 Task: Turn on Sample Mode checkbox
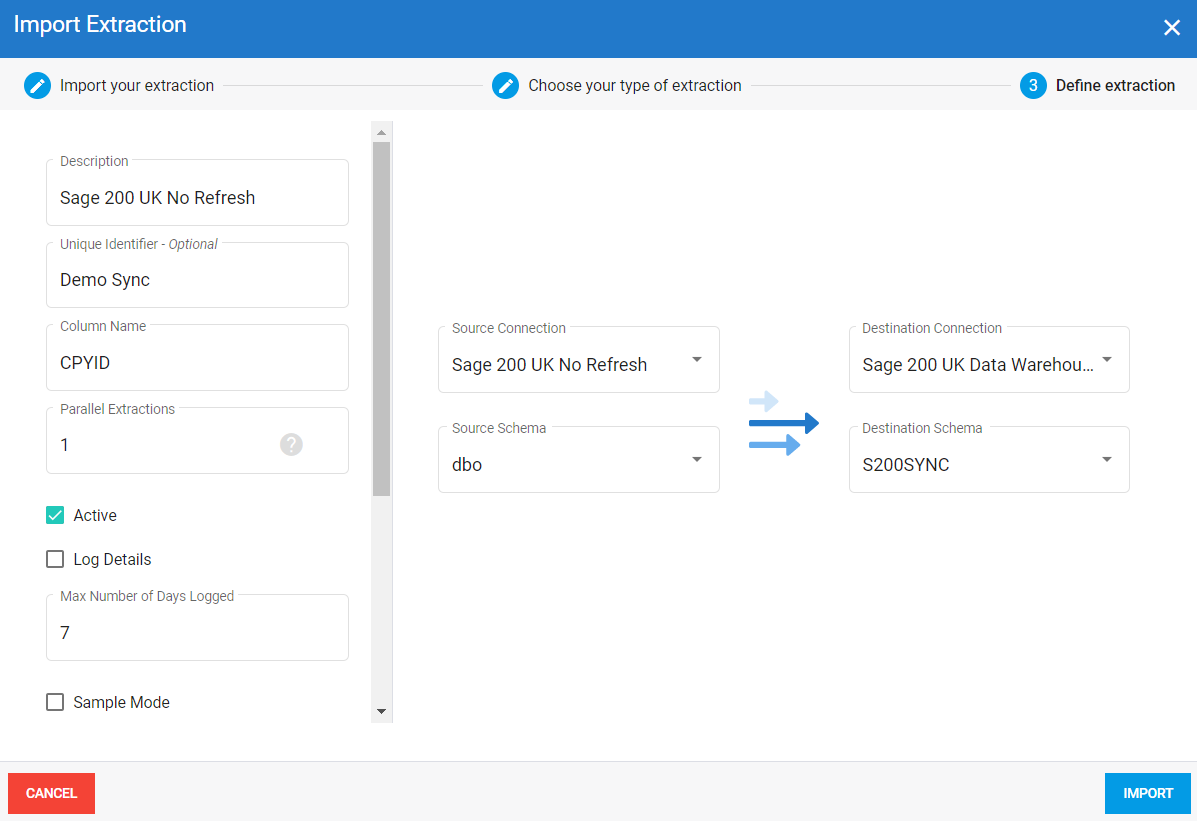(55, 703)
